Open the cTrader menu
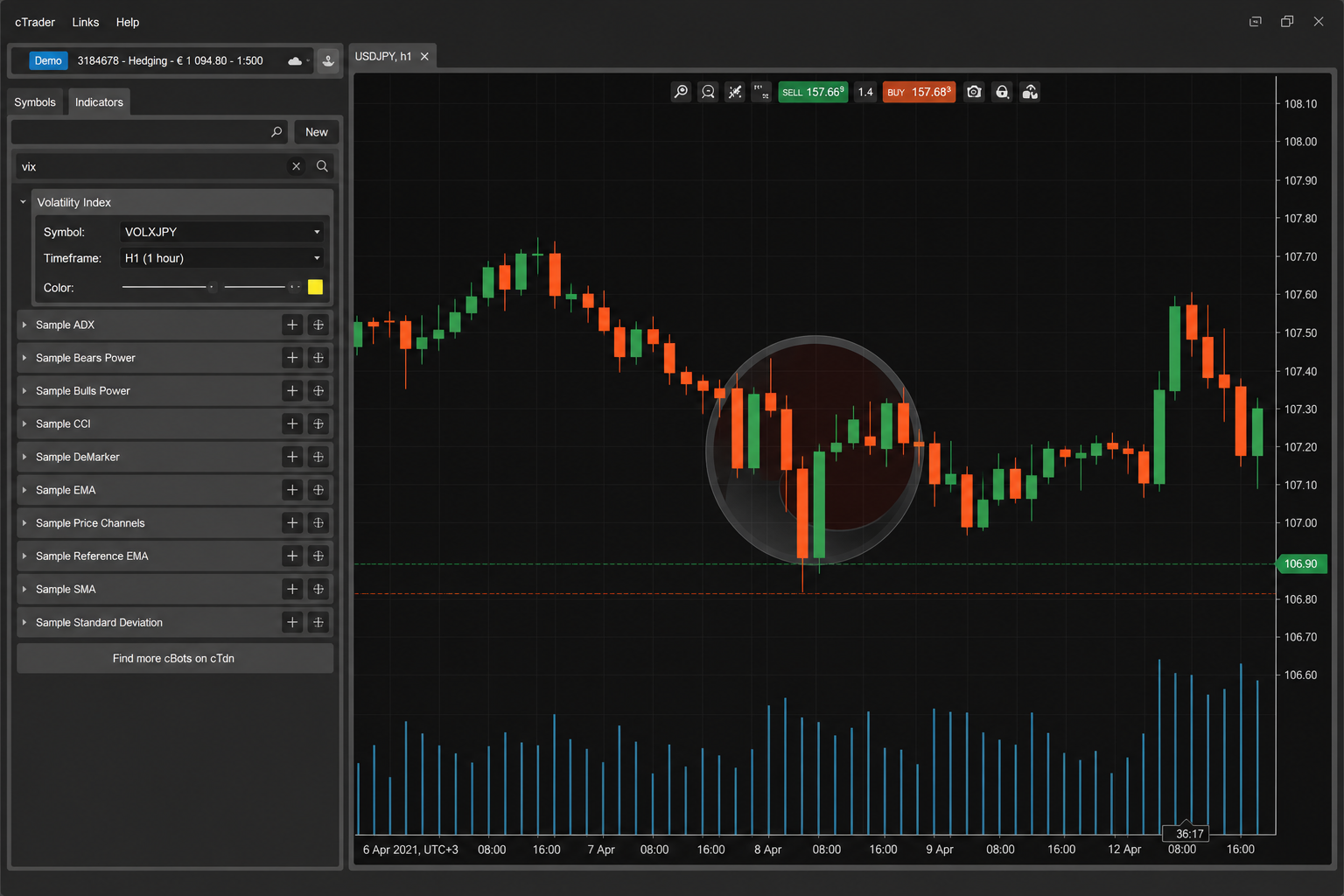Viewport: 1344px width, 896px height. click(x=35, y=22)
